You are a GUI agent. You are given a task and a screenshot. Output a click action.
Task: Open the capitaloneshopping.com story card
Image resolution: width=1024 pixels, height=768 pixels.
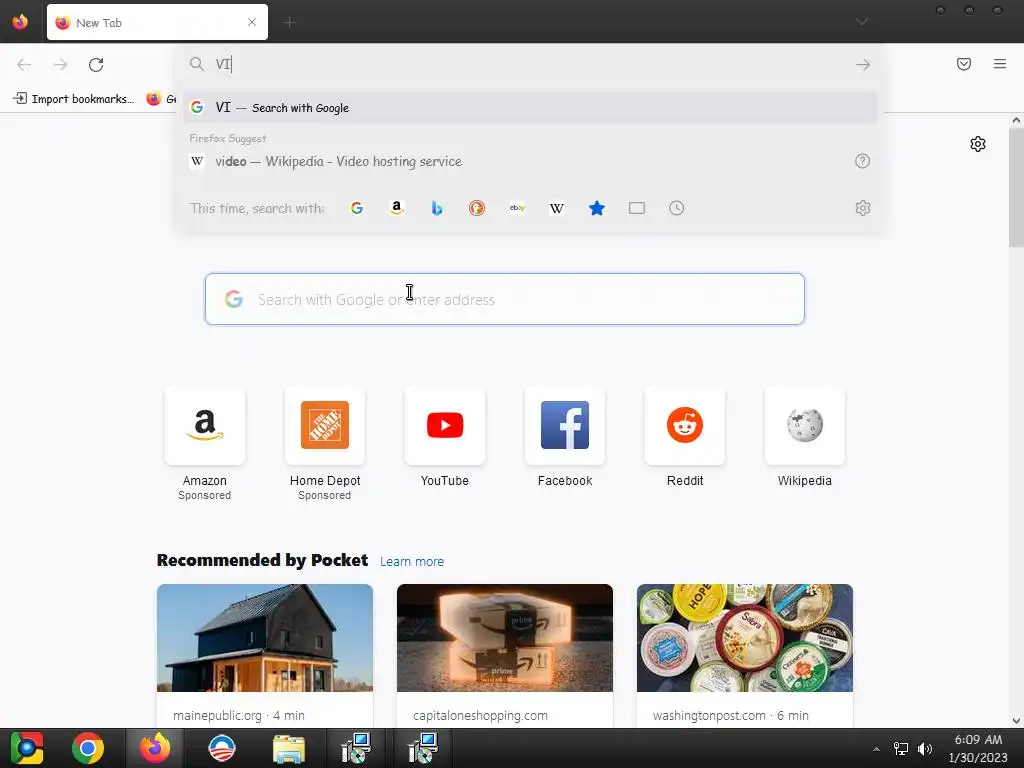(505, 656)
